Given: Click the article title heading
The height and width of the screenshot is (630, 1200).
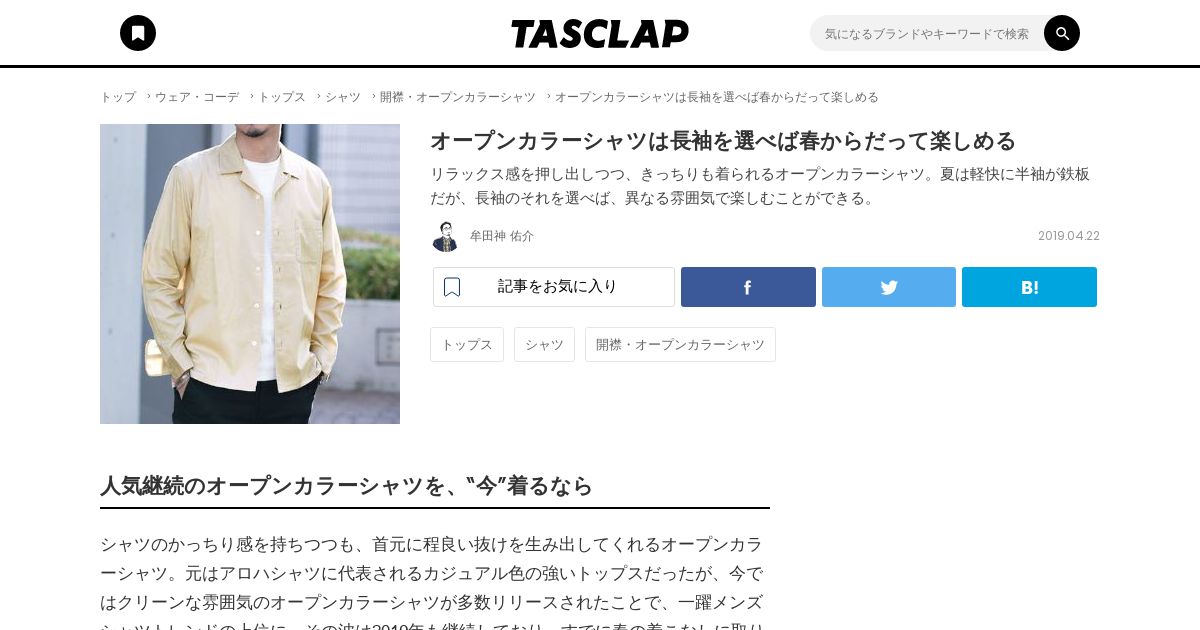Looking at the screenshot, I should pos(723,140).
